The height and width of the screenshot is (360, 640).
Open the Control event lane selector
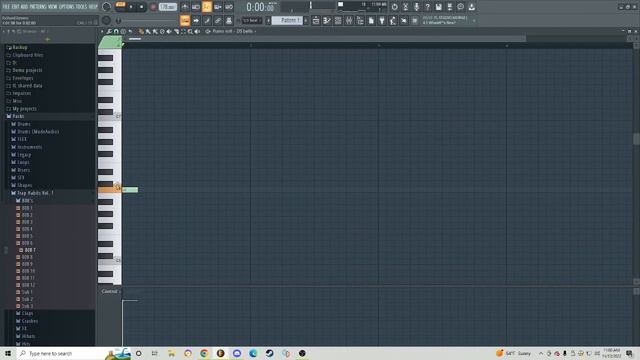[x=111, y=291]
